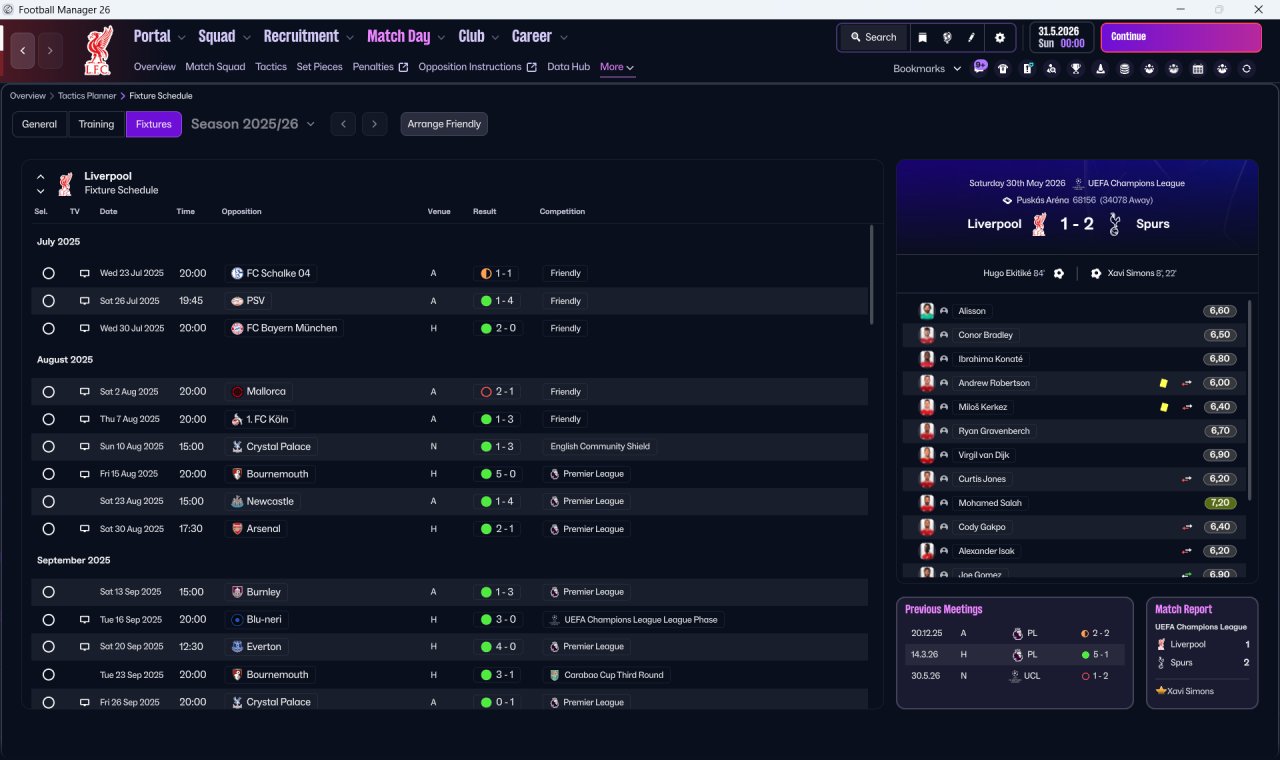Click the Liverpool LFC crest in header
1280x760 pixels.
[x=99, y=50]
